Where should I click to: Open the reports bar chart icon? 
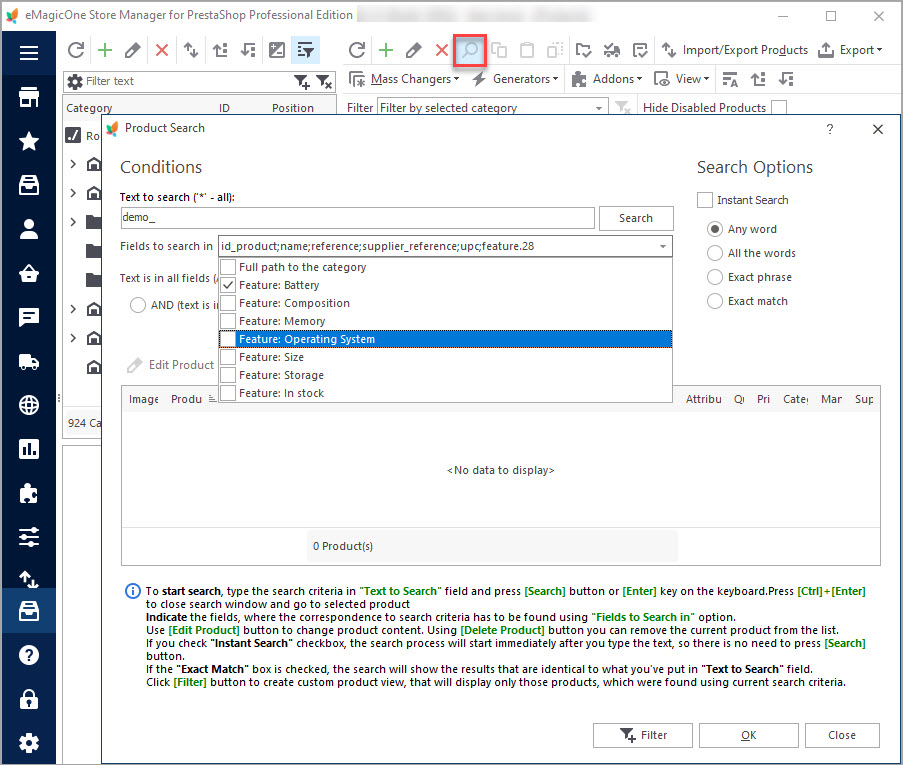click(29, 449)
